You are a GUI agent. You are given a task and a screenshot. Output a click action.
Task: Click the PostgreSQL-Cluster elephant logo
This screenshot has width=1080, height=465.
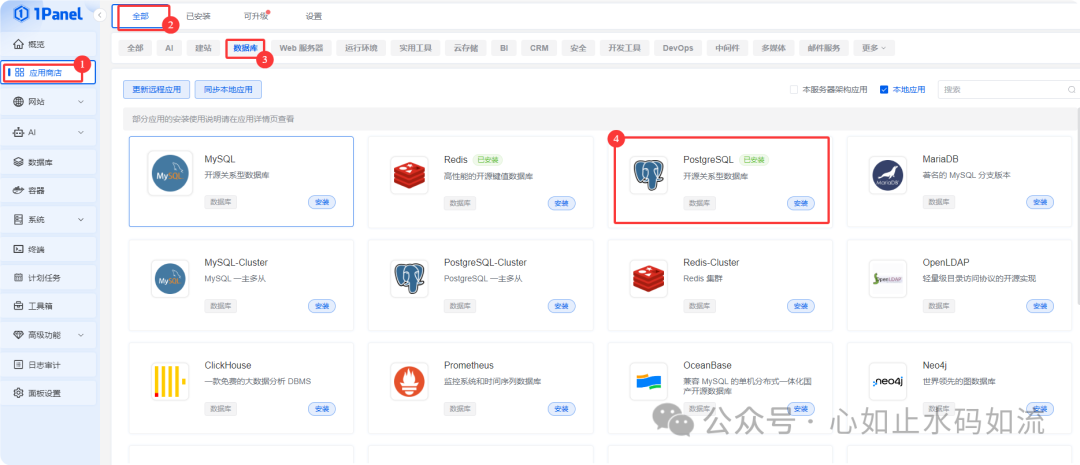pyautogui.click(x=409, y=278)
